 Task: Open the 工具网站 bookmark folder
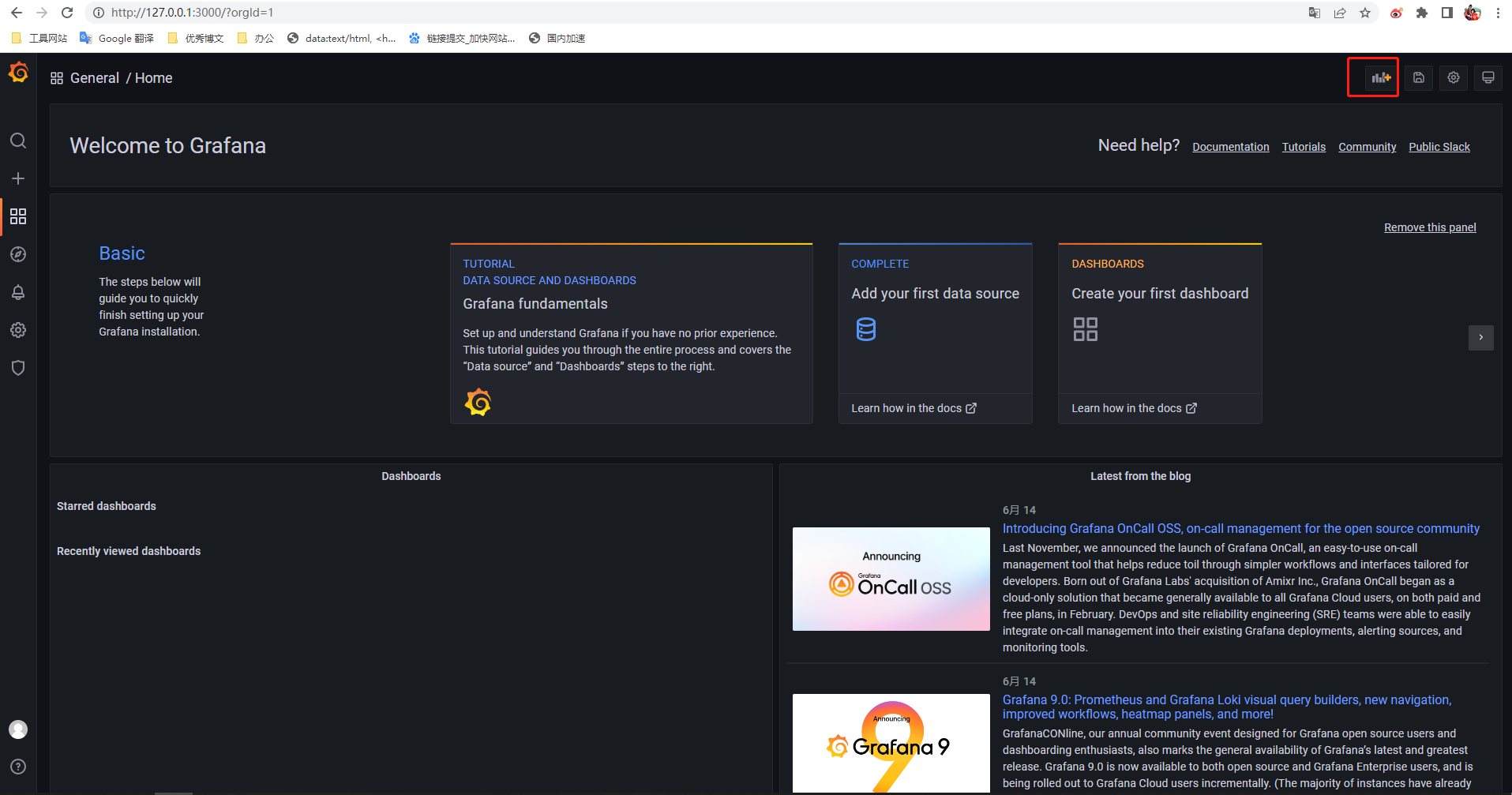tap(39, 38)
